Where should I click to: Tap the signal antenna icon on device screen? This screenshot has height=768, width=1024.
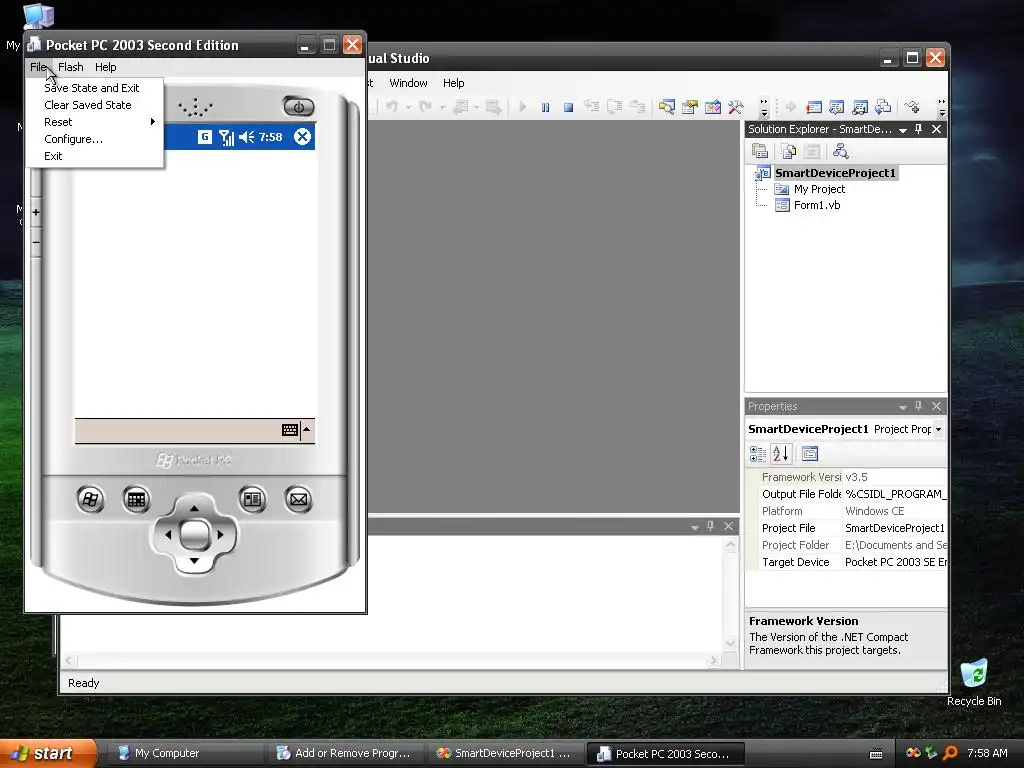pyautogui.click(x=226, y=137)
